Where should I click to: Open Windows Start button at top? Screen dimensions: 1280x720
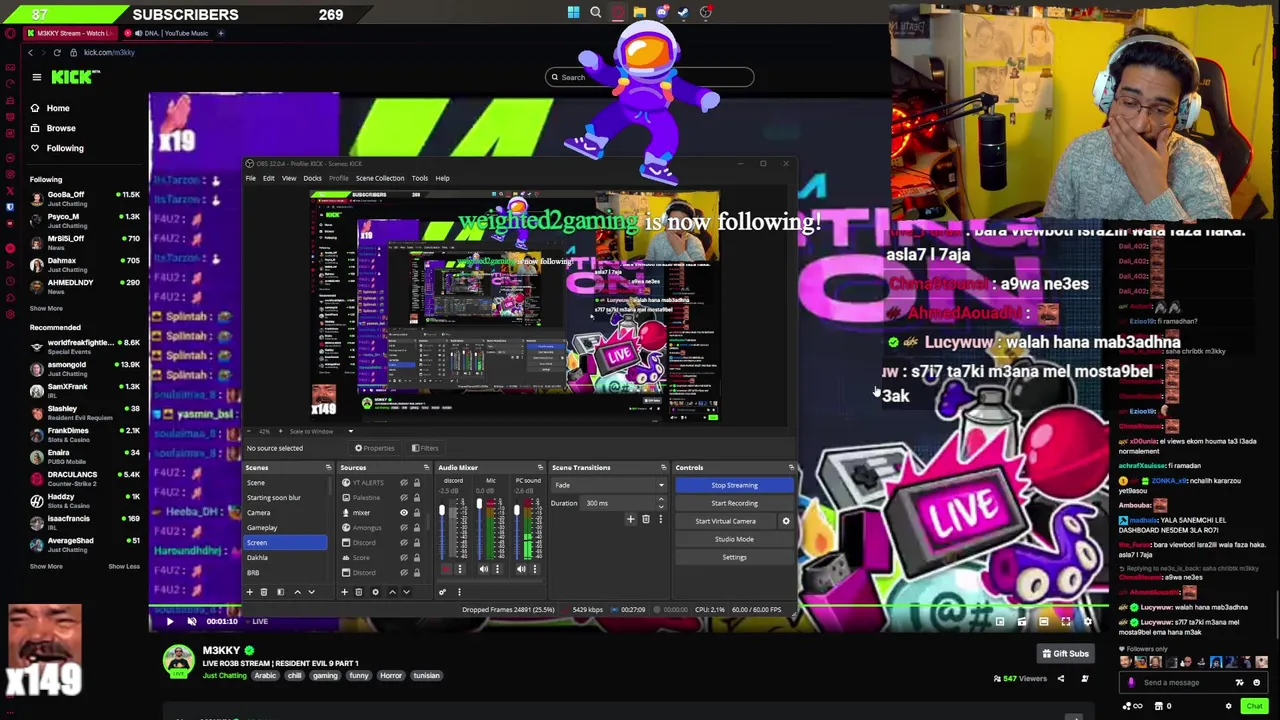coord(573,12)
